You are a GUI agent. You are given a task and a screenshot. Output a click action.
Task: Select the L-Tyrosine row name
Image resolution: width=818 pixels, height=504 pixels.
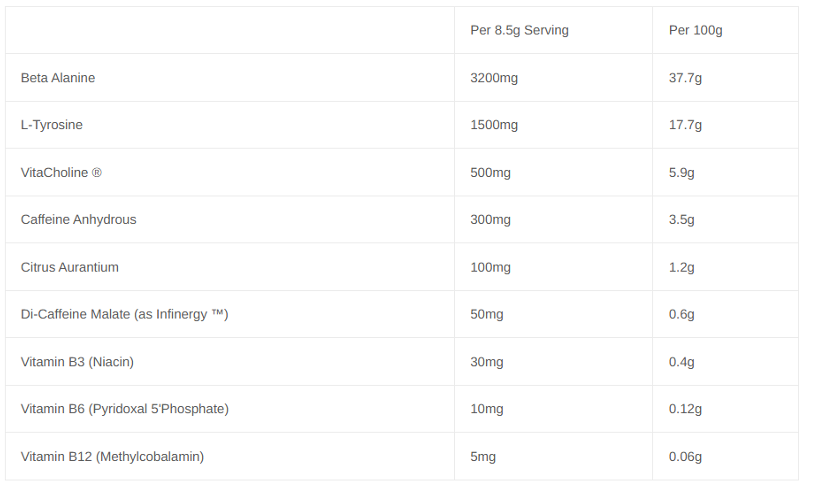point(52,125)
